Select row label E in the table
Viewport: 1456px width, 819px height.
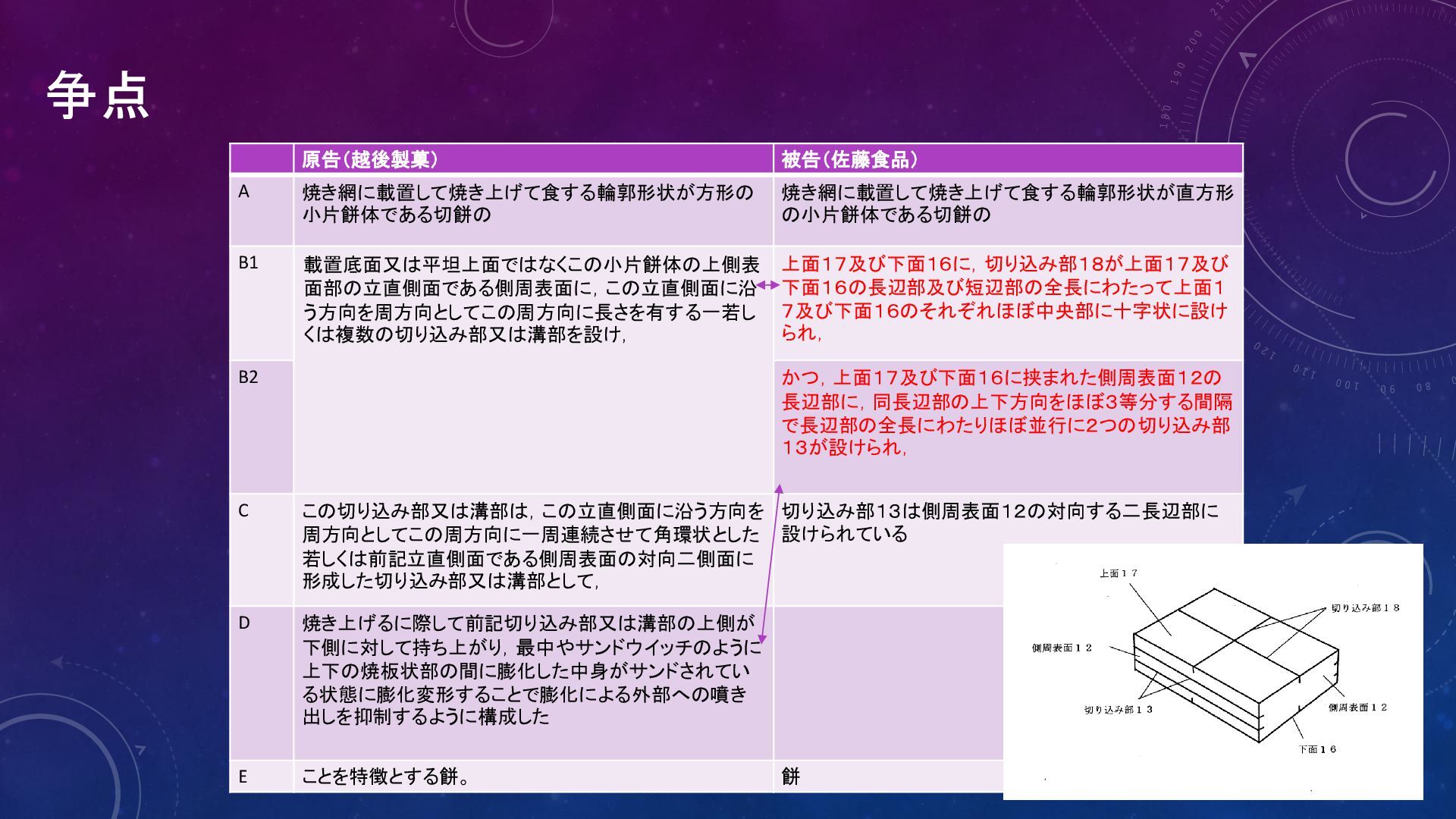(x=243, y=776)
